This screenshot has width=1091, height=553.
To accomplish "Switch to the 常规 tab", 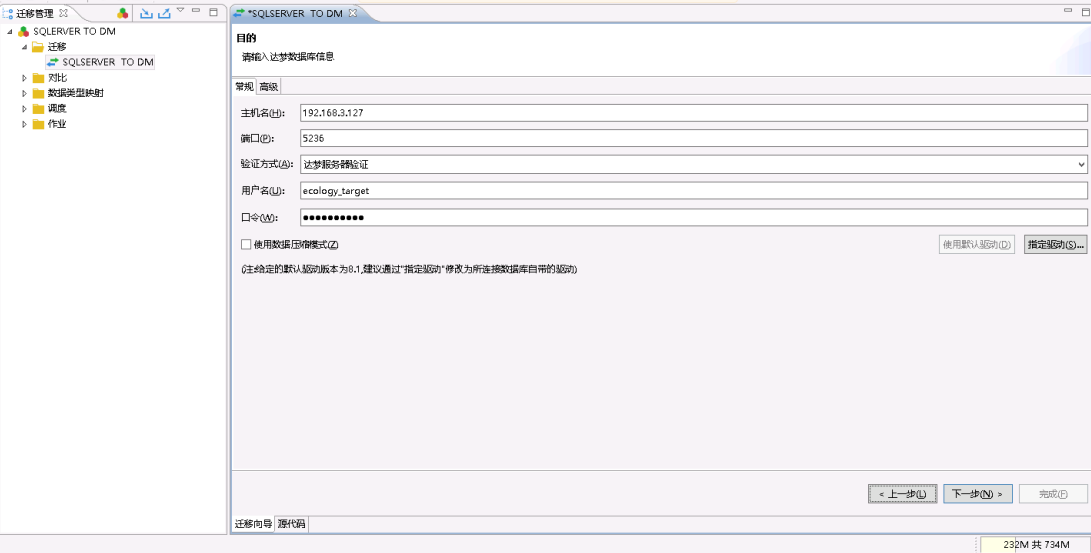I will click(244, 86).
